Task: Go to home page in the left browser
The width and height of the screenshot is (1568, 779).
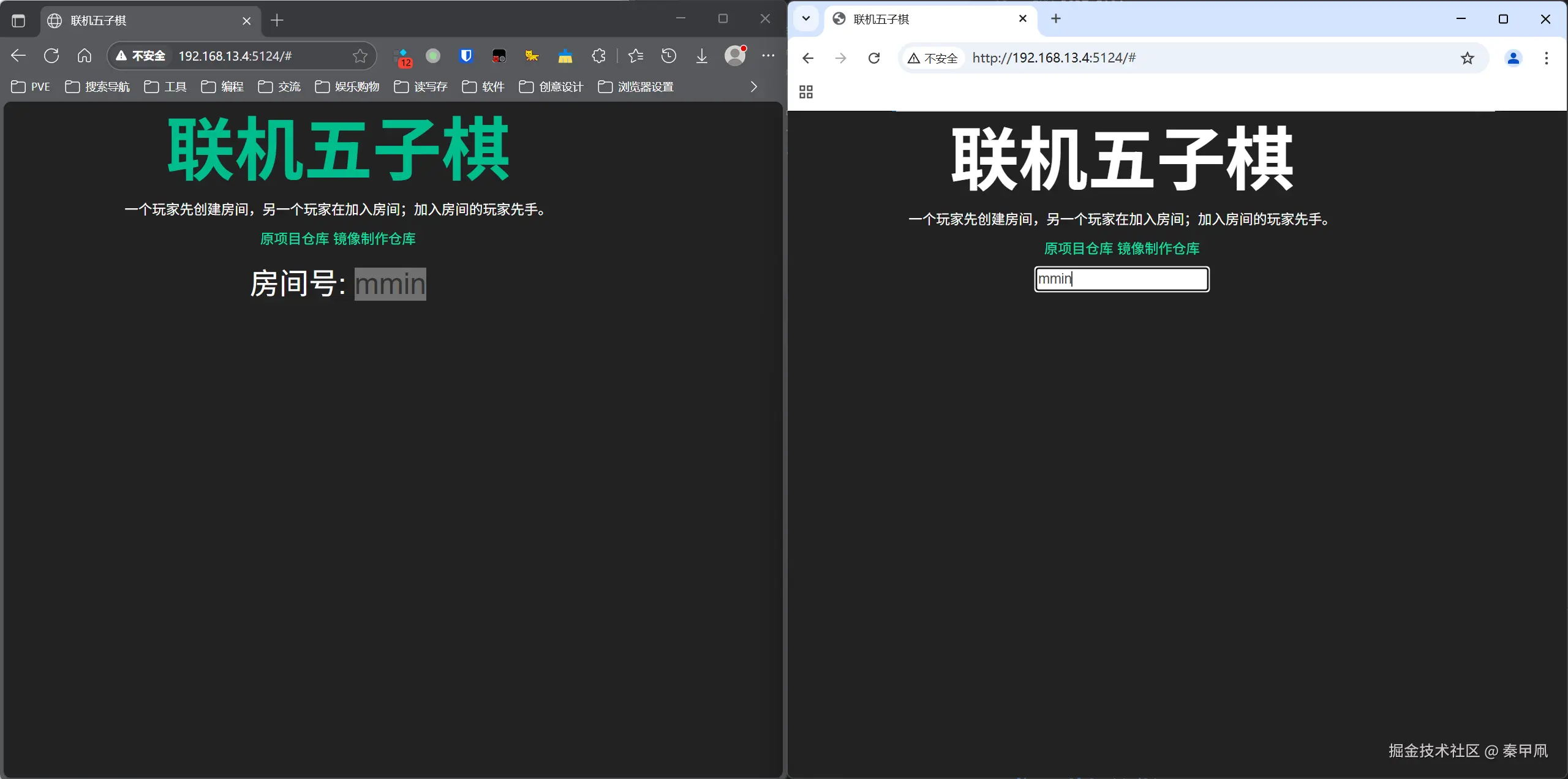Action: pos(85,56)
